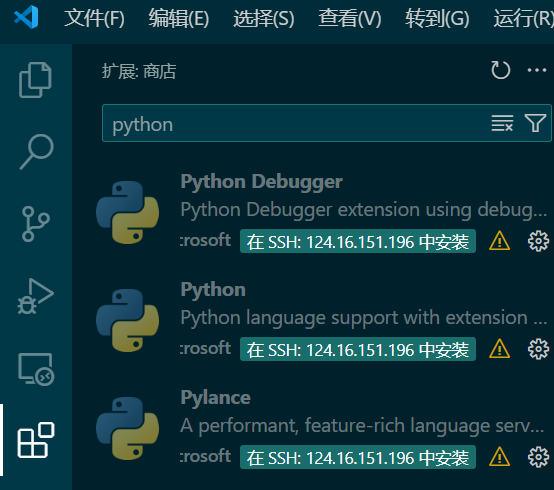The image size is (554, 490).
Task: Click the Python Debugger extension logo
Action: point(127,213)
